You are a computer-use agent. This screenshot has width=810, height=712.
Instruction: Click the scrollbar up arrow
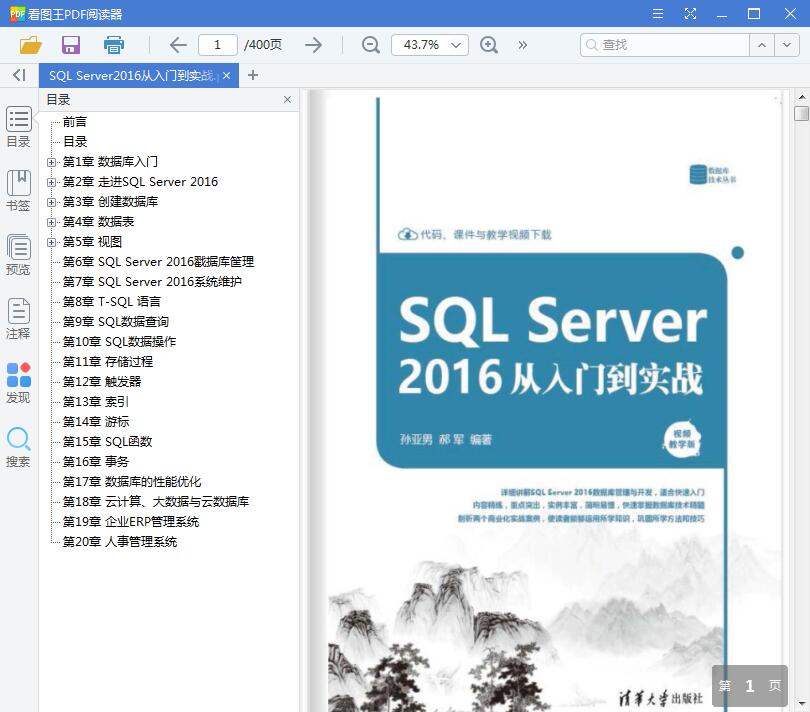pos(801,97)
